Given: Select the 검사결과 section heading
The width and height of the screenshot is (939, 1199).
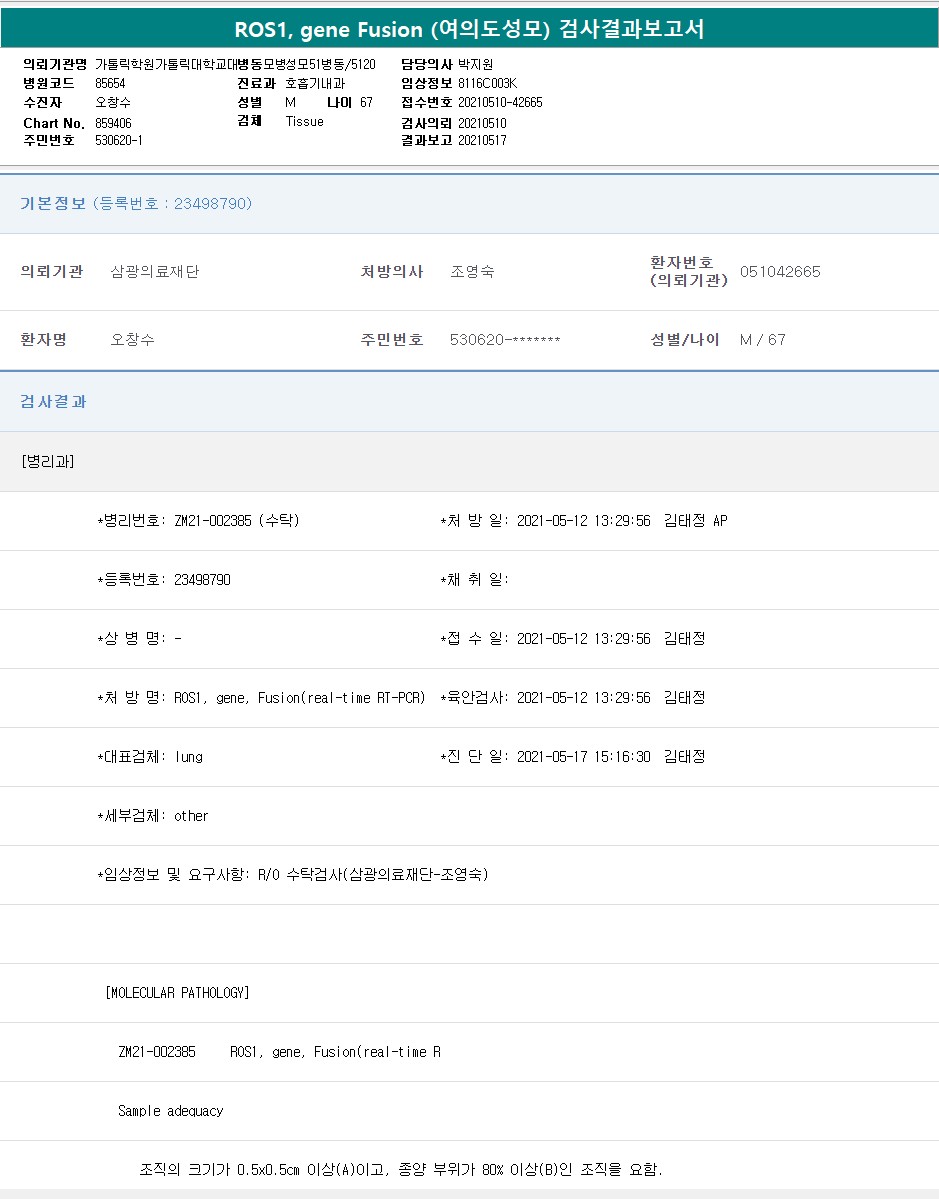Looking at the screenshot, I should point(54,401).
